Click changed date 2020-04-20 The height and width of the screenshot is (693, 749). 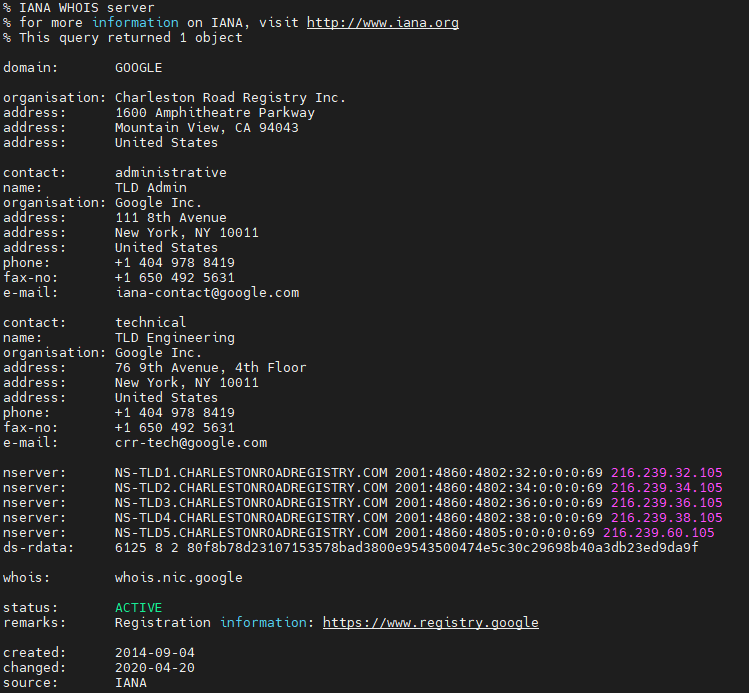point(155,667)
